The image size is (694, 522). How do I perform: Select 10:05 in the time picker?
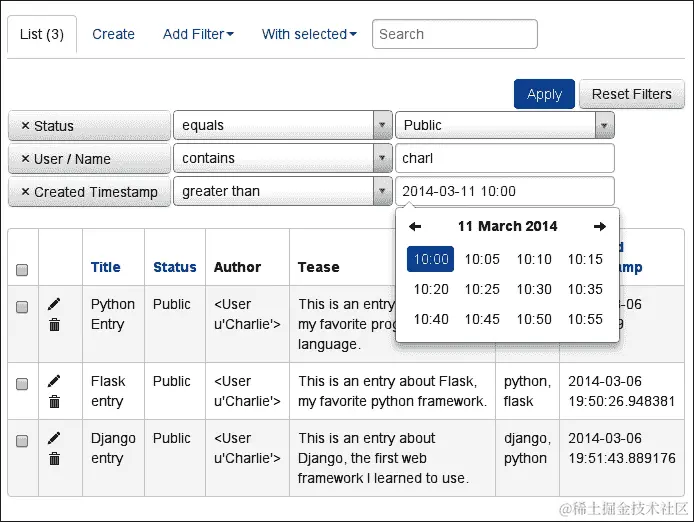point(482,259)
